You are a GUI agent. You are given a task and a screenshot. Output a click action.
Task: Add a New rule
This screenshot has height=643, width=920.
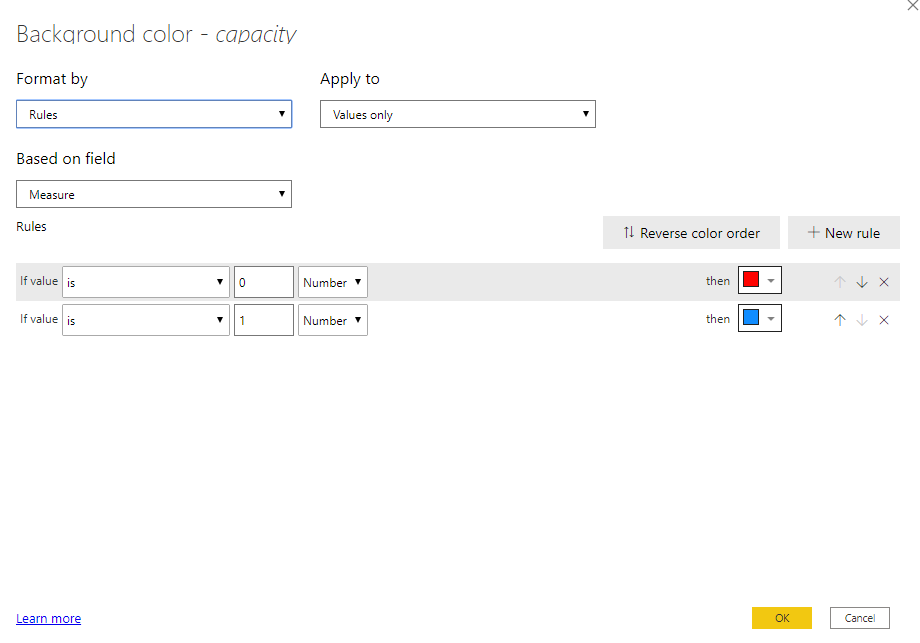(x=844, y=233)
